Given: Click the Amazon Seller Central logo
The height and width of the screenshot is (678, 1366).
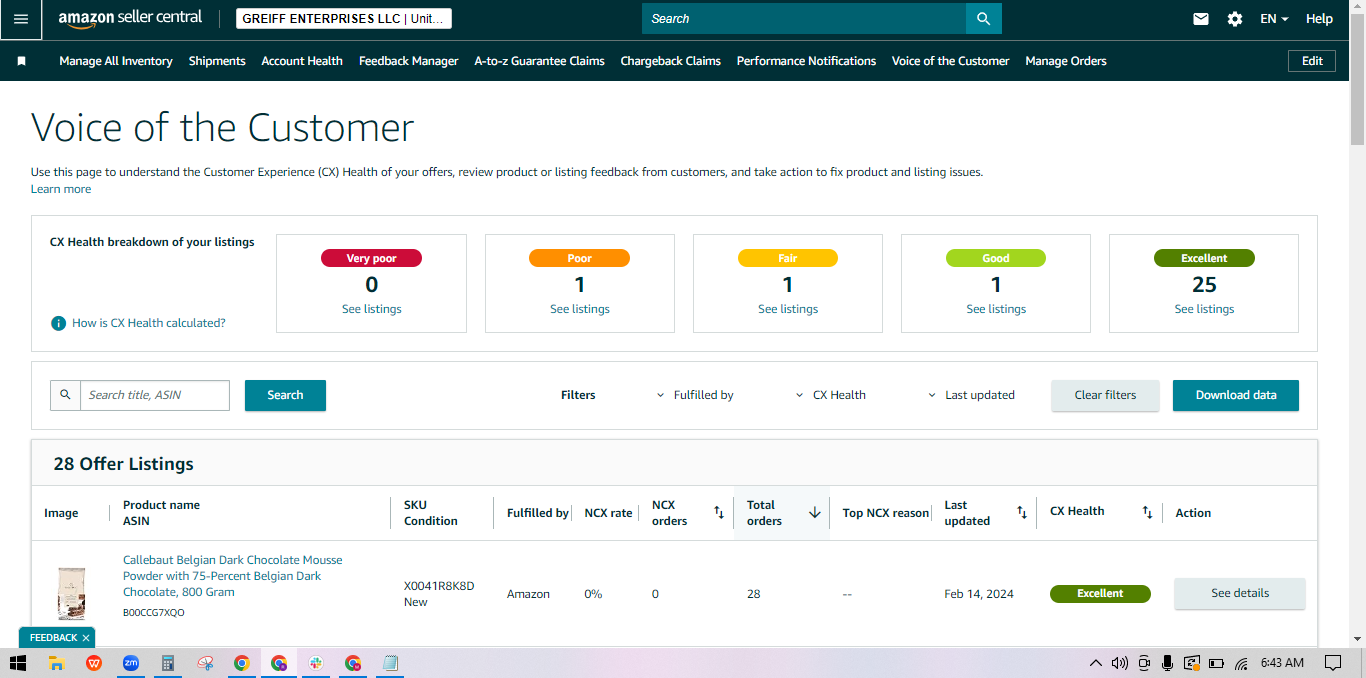Looking at the screenshot, I should 130,19.
